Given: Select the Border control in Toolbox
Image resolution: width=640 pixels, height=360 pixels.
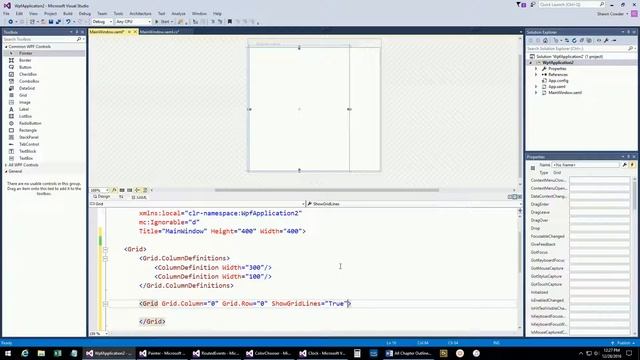Looking at the screenshot, I should click(x=25, y=60).
